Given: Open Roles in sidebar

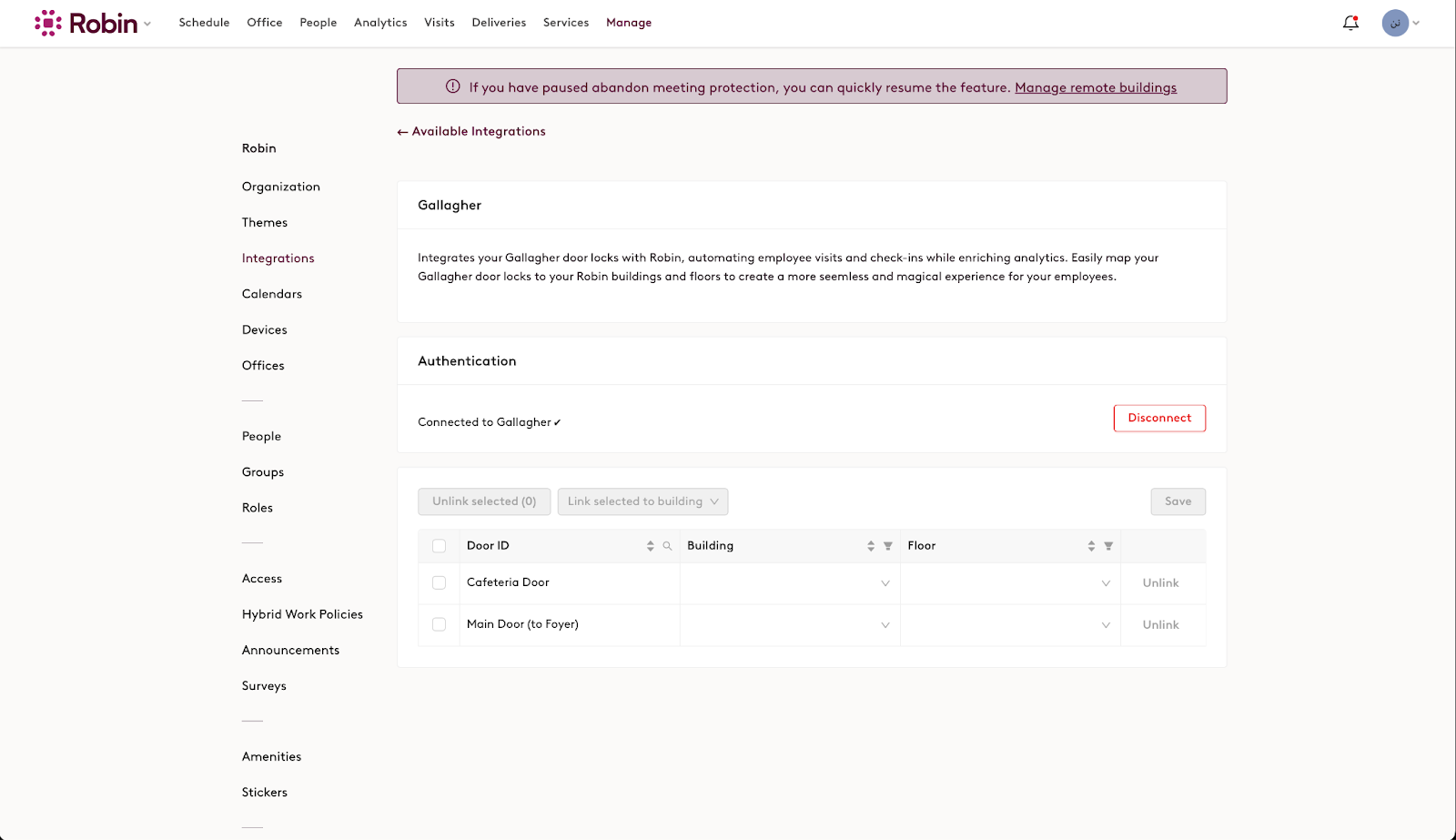Looking at the screenshot, I should pyautogui.click(x=258, y=508).
